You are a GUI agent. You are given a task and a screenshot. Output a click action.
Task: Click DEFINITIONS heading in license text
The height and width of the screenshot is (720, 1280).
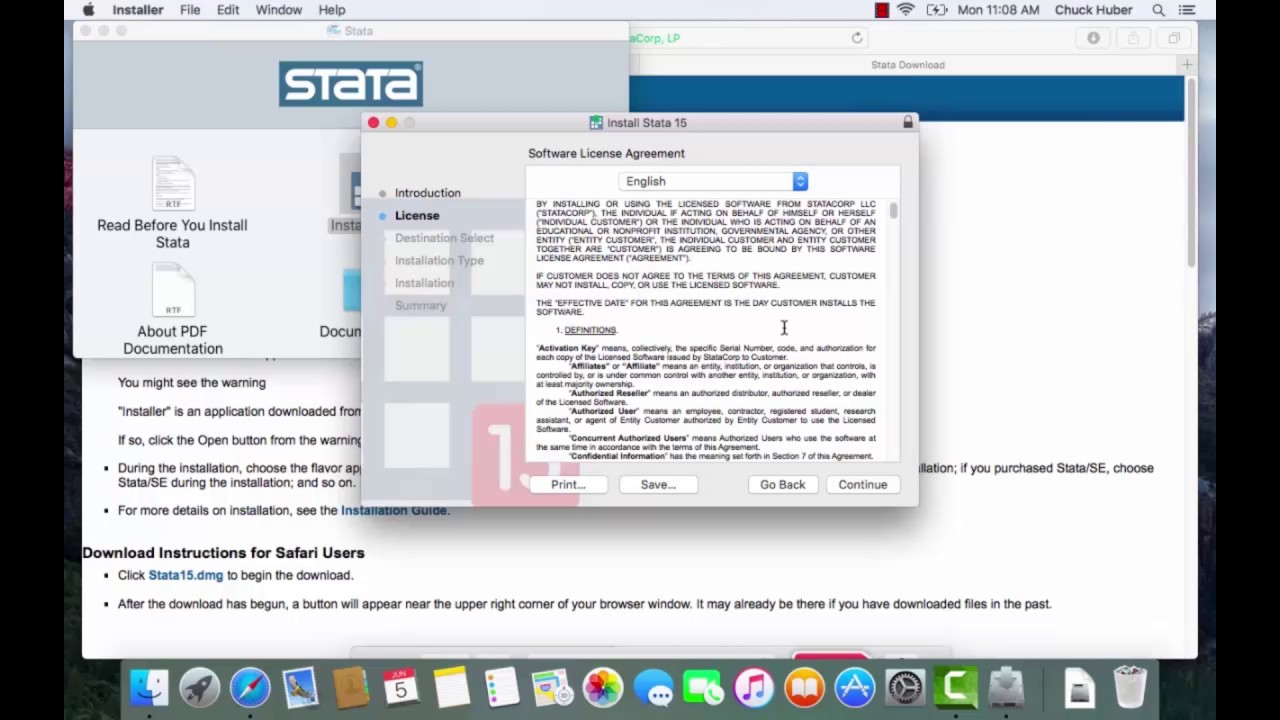[590, 330]
